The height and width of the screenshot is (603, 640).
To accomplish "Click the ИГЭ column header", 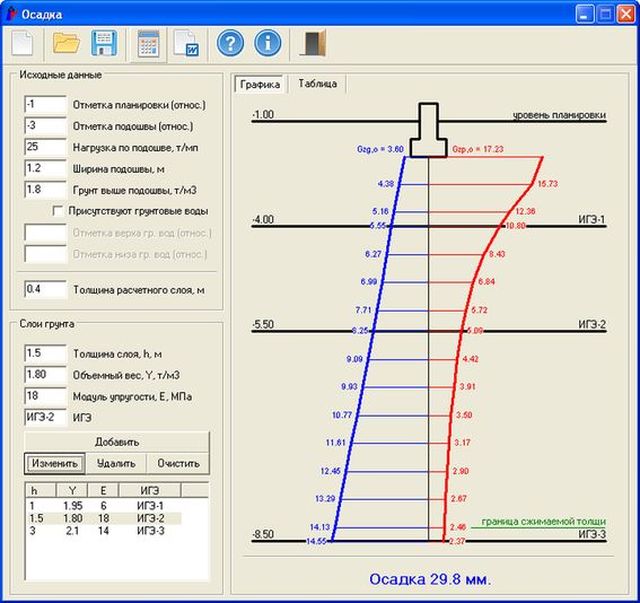I will (150, 490).
